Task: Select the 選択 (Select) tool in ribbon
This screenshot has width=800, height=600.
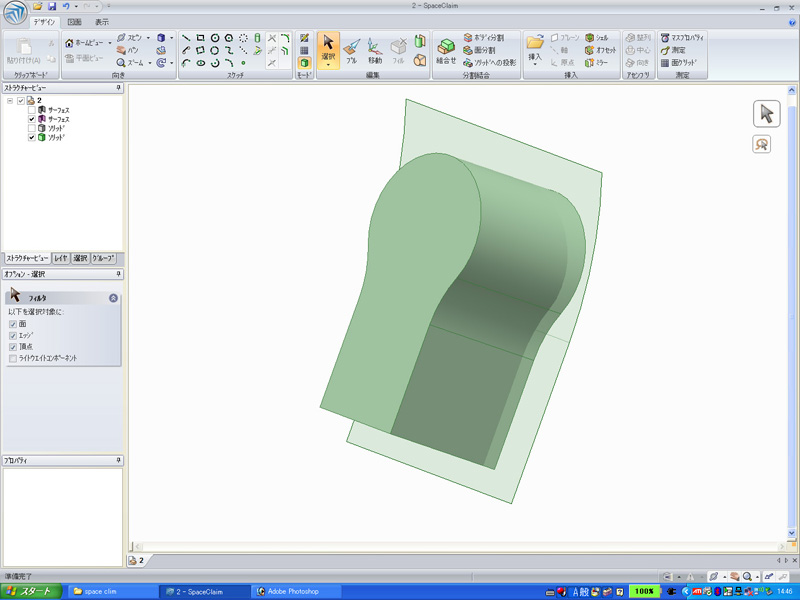Action: [x=328, y=50]
